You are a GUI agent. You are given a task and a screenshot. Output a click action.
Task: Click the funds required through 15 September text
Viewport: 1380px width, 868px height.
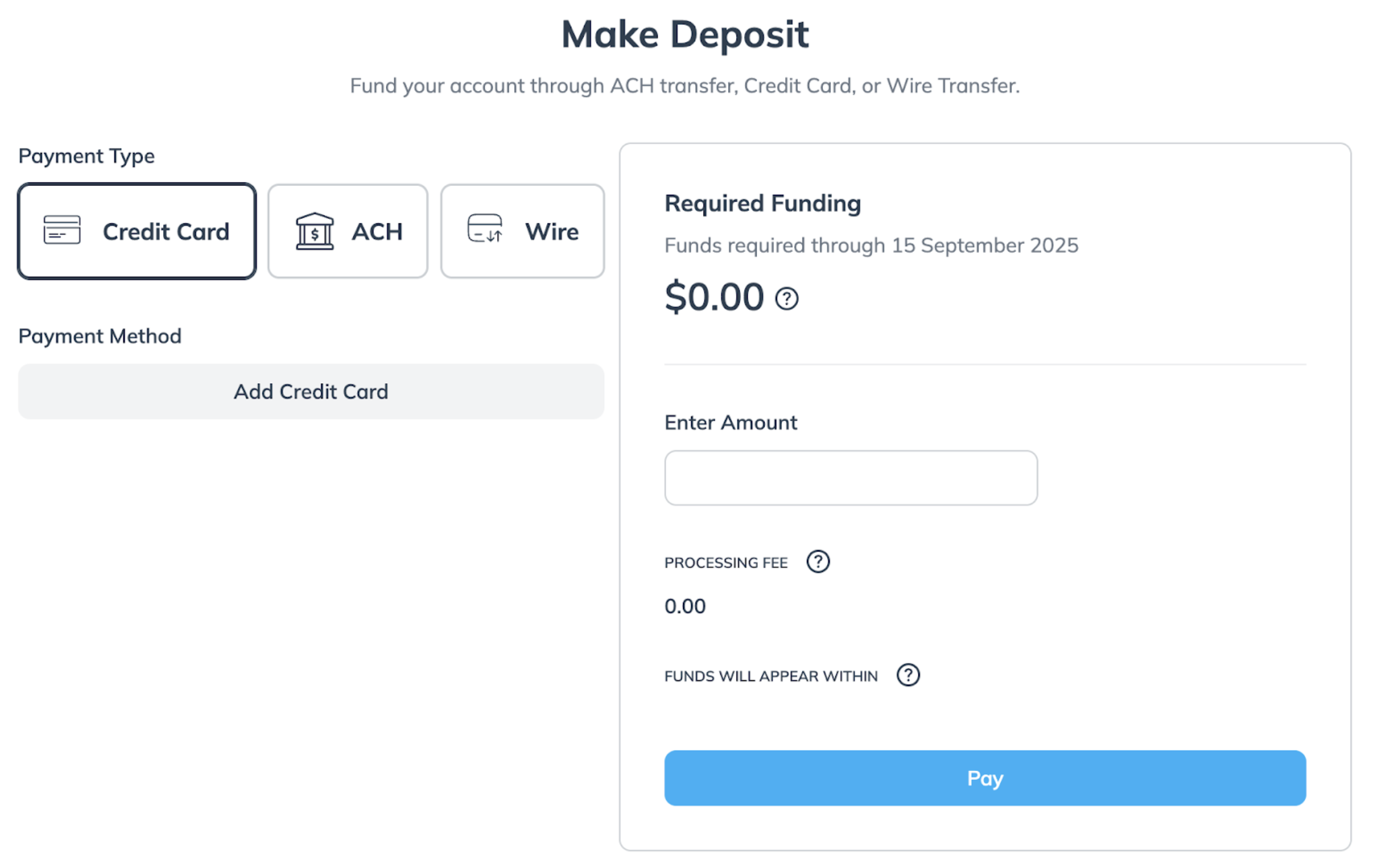[x=872, y=246]
